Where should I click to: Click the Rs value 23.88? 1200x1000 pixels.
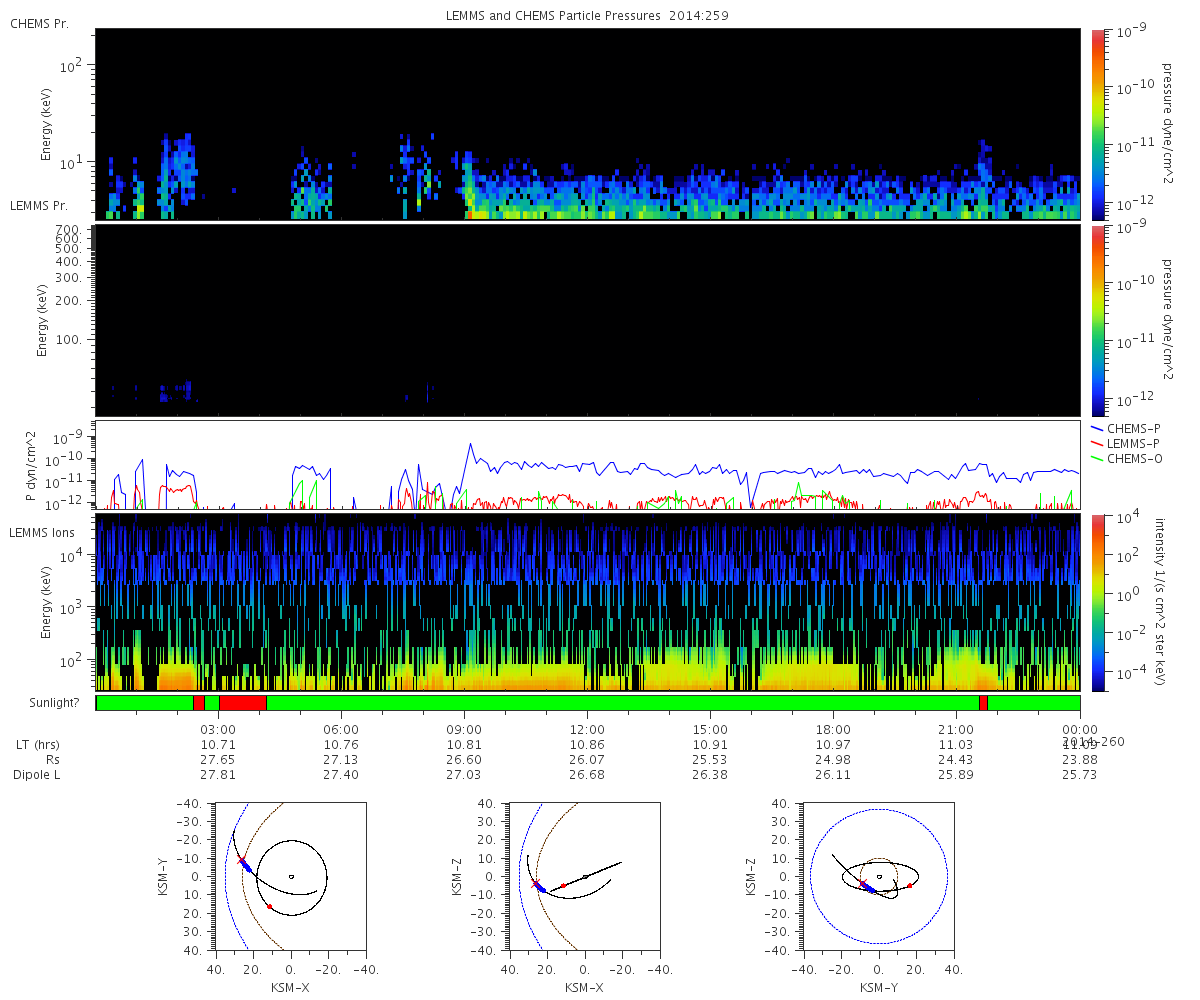(1080, 760)
